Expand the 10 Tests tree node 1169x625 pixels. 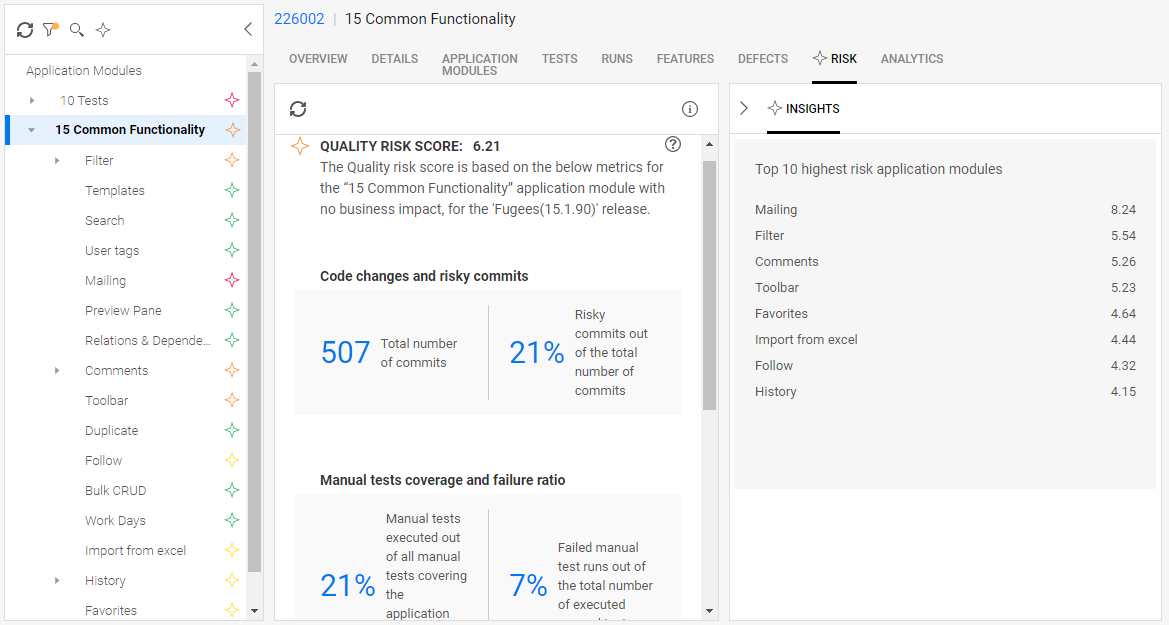[x=32, y=100]
